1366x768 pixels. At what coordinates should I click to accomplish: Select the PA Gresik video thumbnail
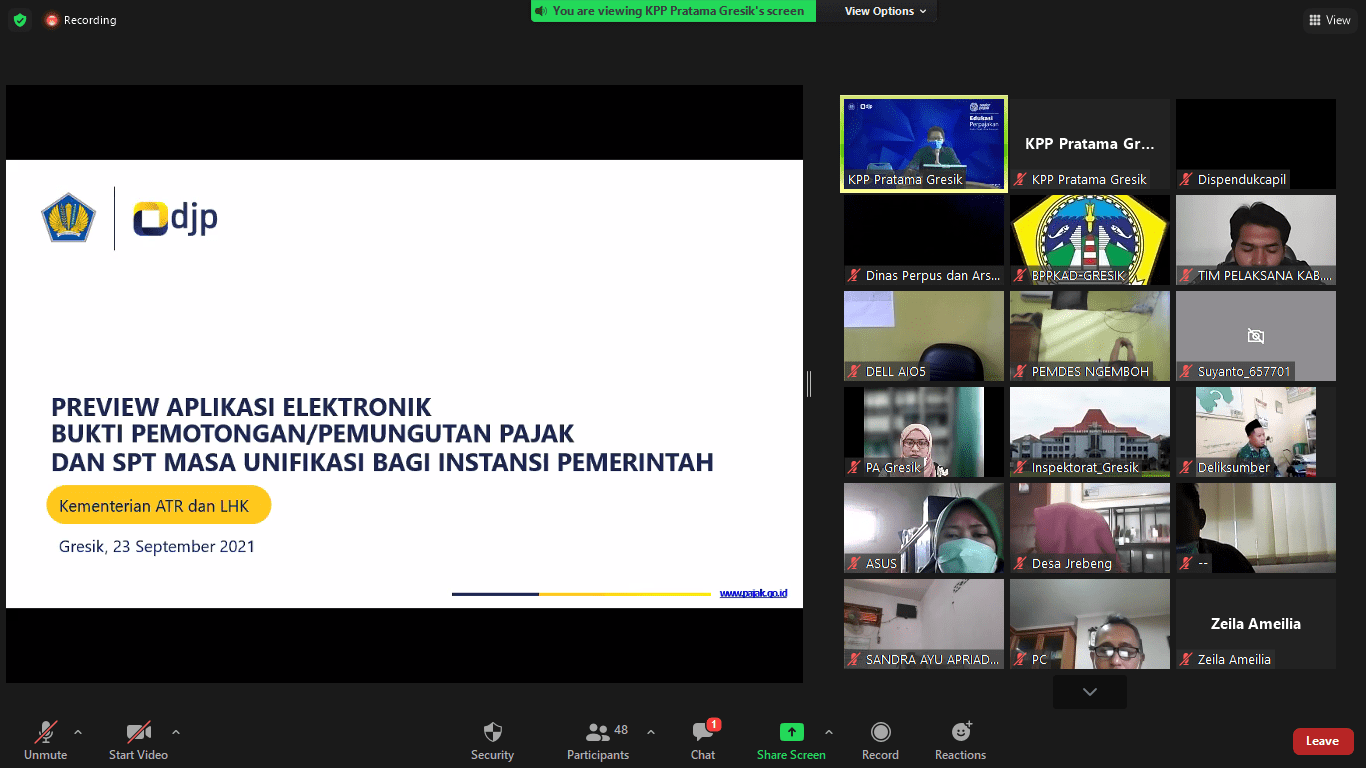click(x=923, y=432)
